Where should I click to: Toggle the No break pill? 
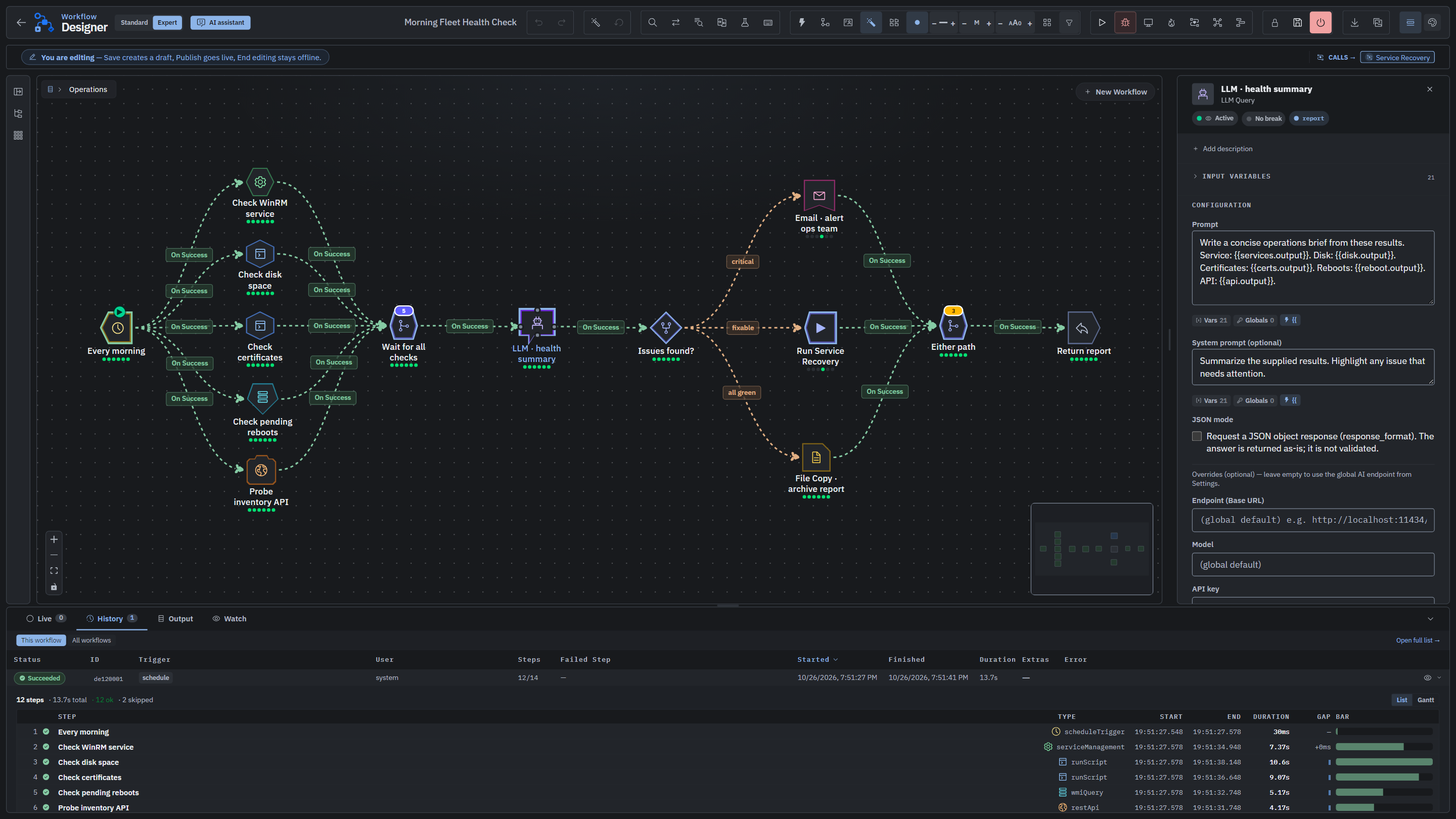click(1263, 118)
